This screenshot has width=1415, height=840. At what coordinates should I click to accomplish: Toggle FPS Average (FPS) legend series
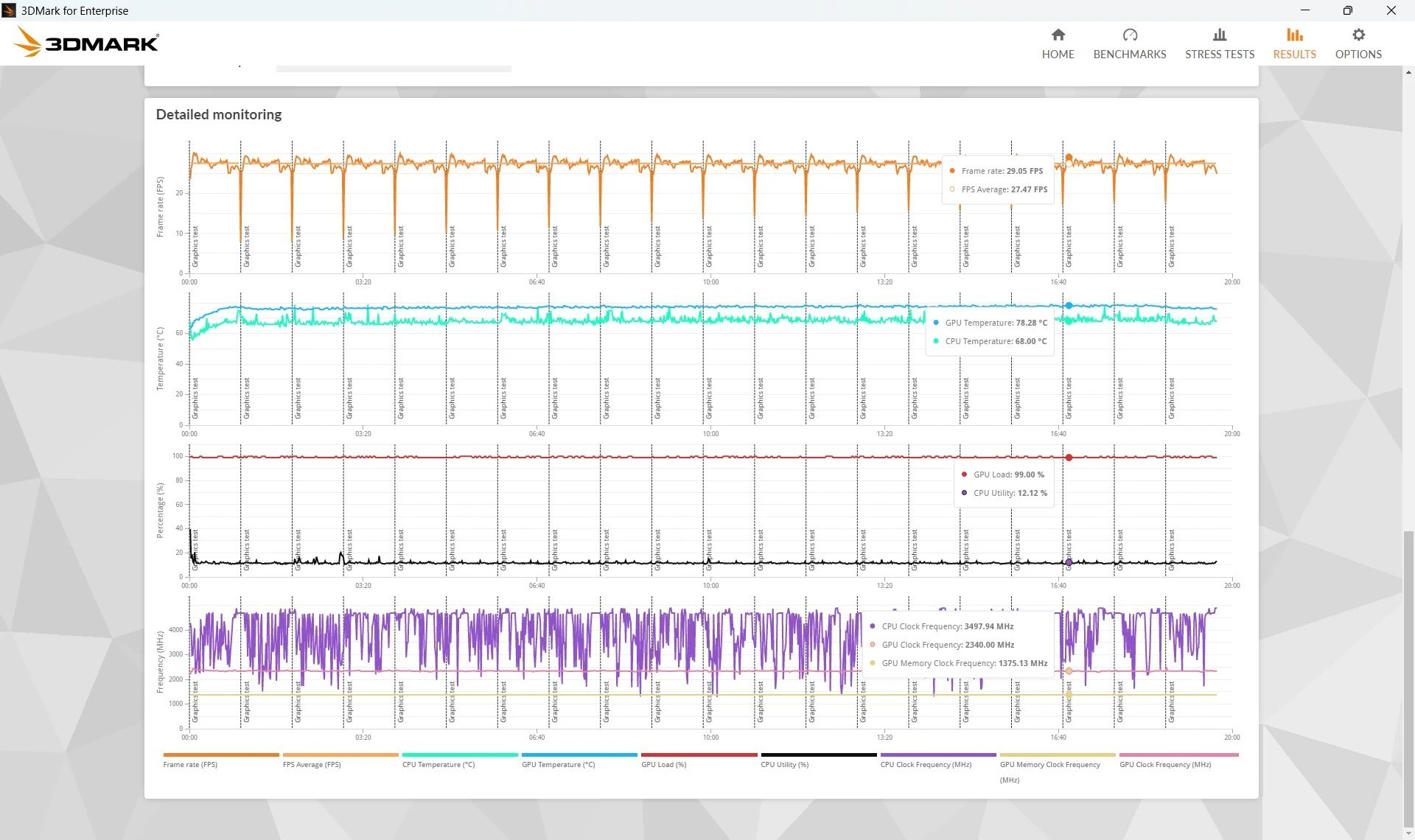pos(311,764)
